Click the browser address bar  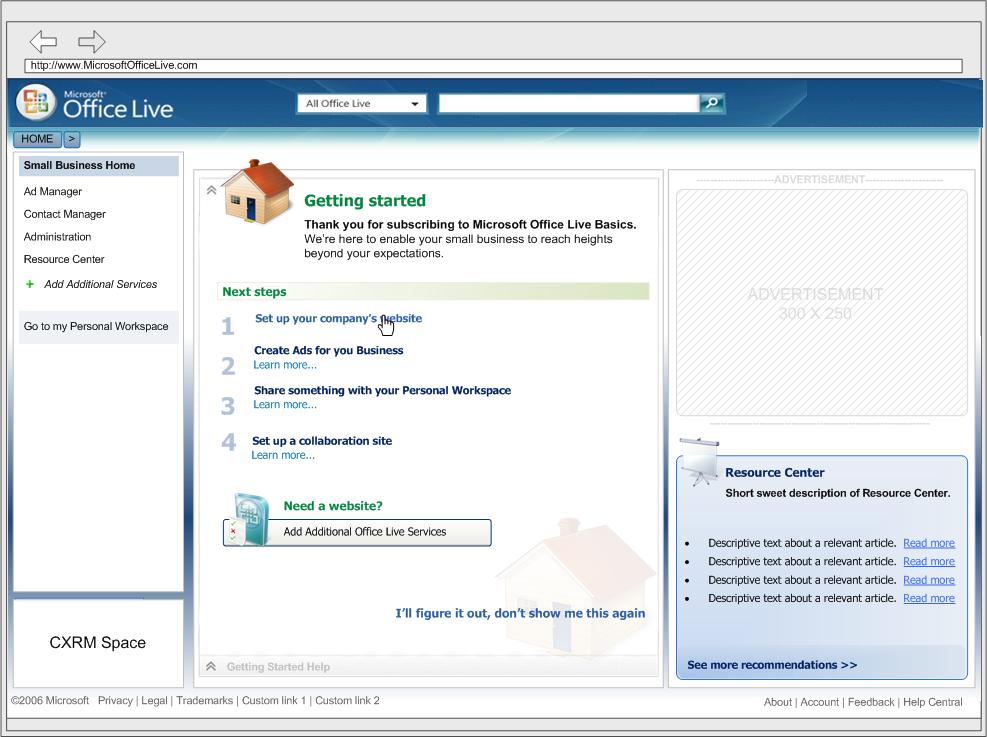click(494, 65)
